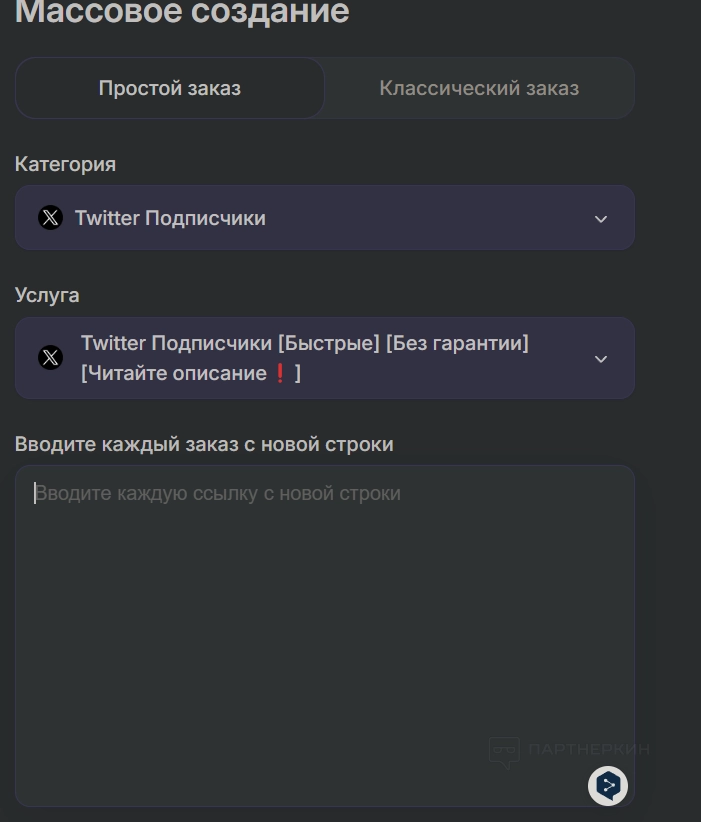Image resolution: width=701 pixels, height=822 pixels.
Task: Switch to the Классический заказ tab
Action: (x=479, y=88)
